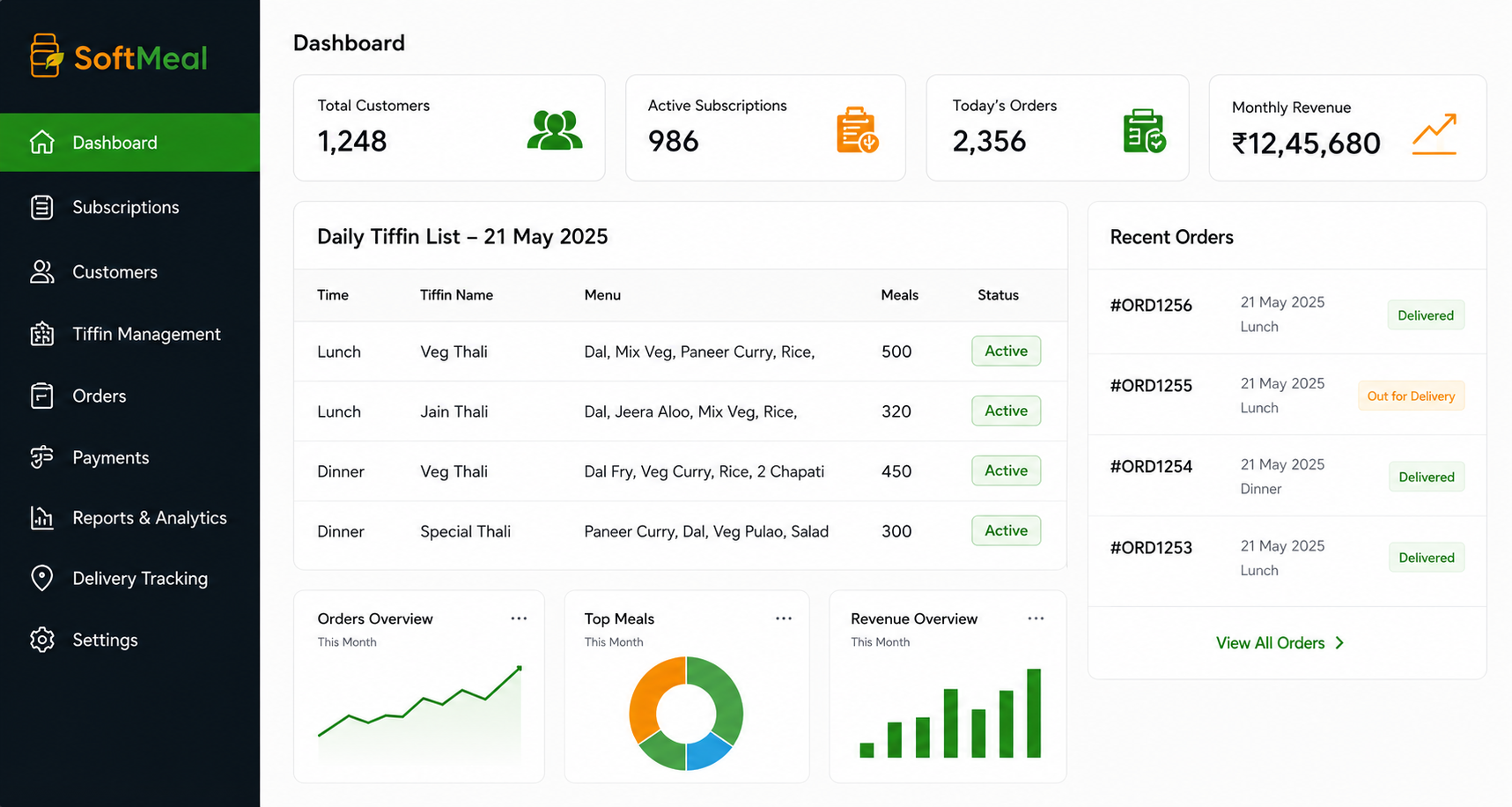Click the View All Orders link
Image resolution: width=1512 pixels, height=807 pixels.
click(x=1280, y=643)
